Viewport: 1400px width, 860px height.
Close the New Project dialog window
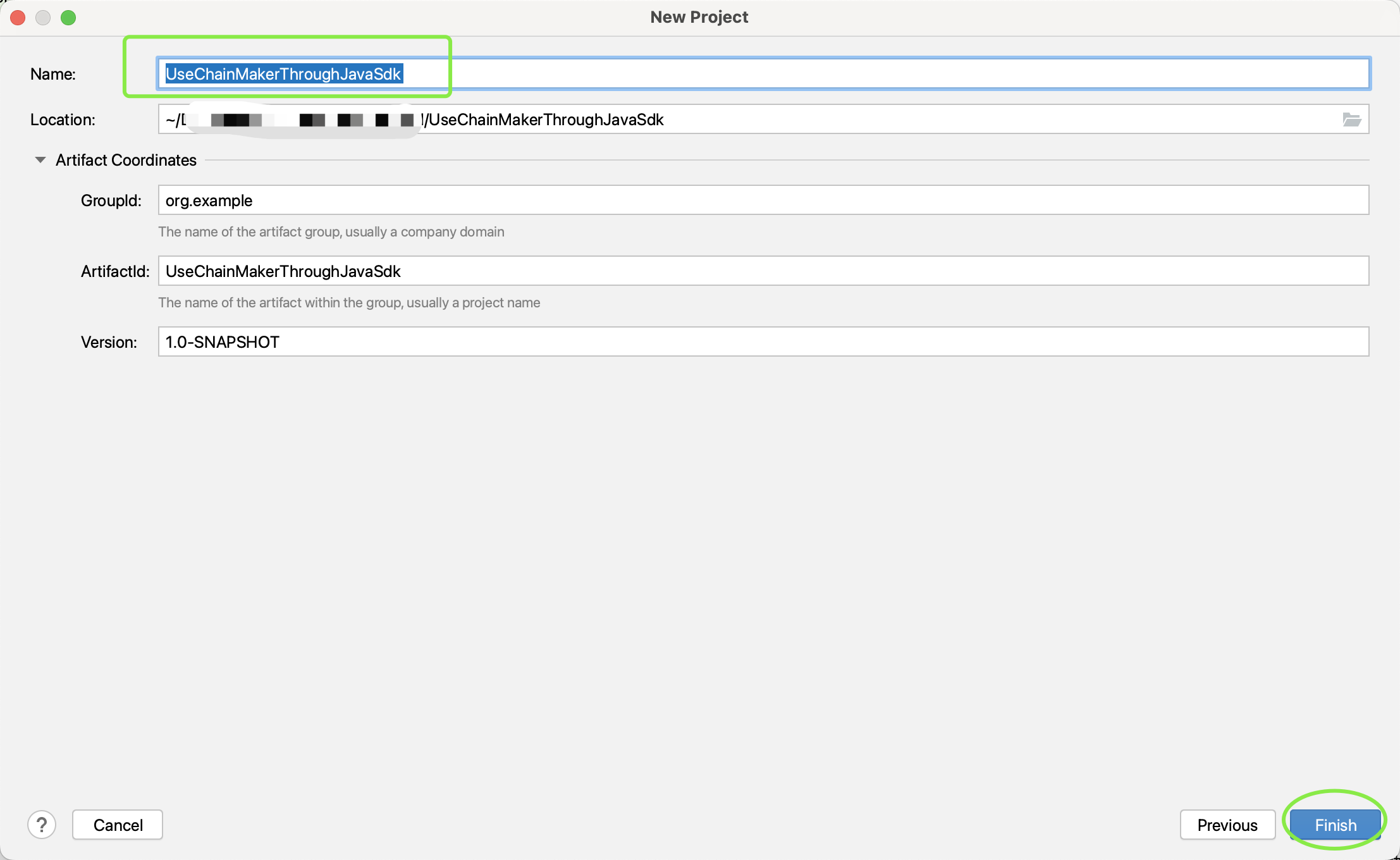[x=18, y=18]
